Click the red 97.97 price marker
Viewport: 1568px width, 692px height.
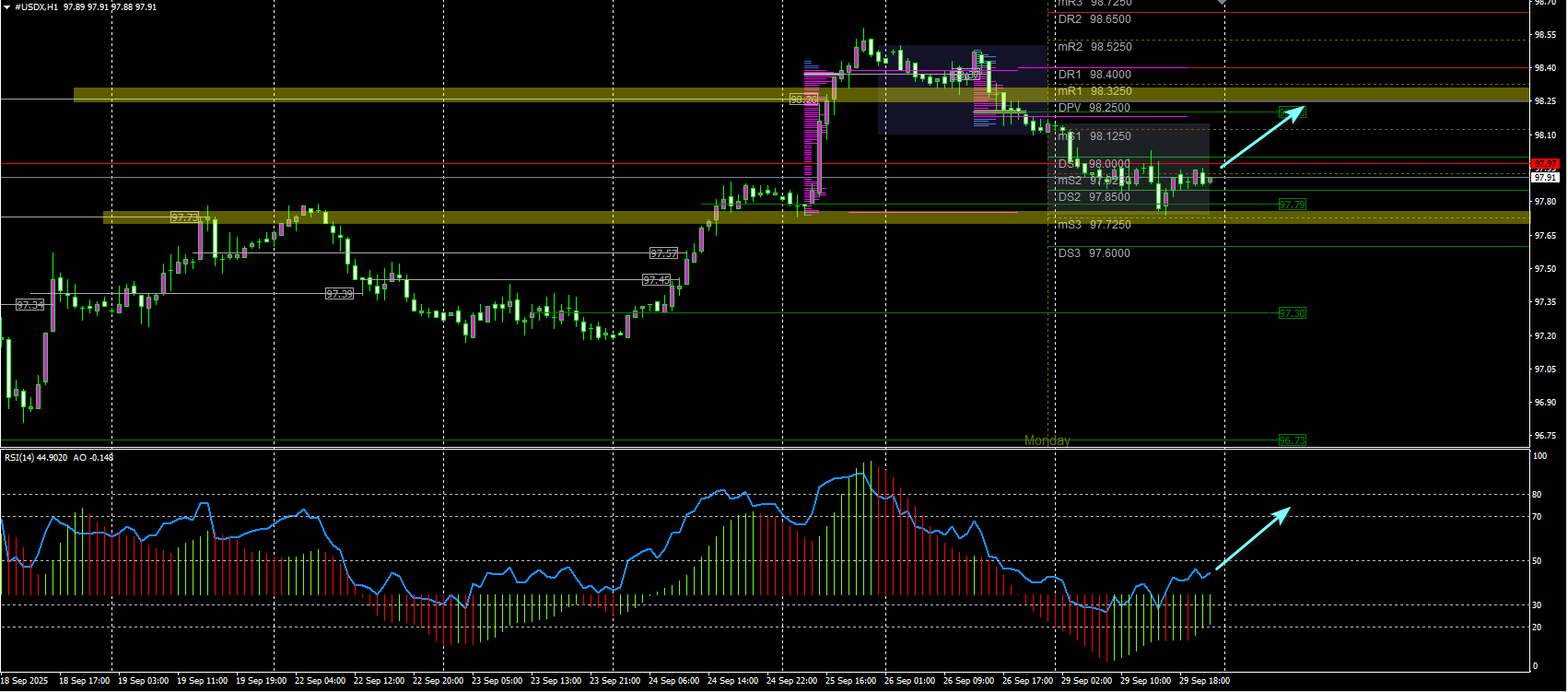(1545, 165)
